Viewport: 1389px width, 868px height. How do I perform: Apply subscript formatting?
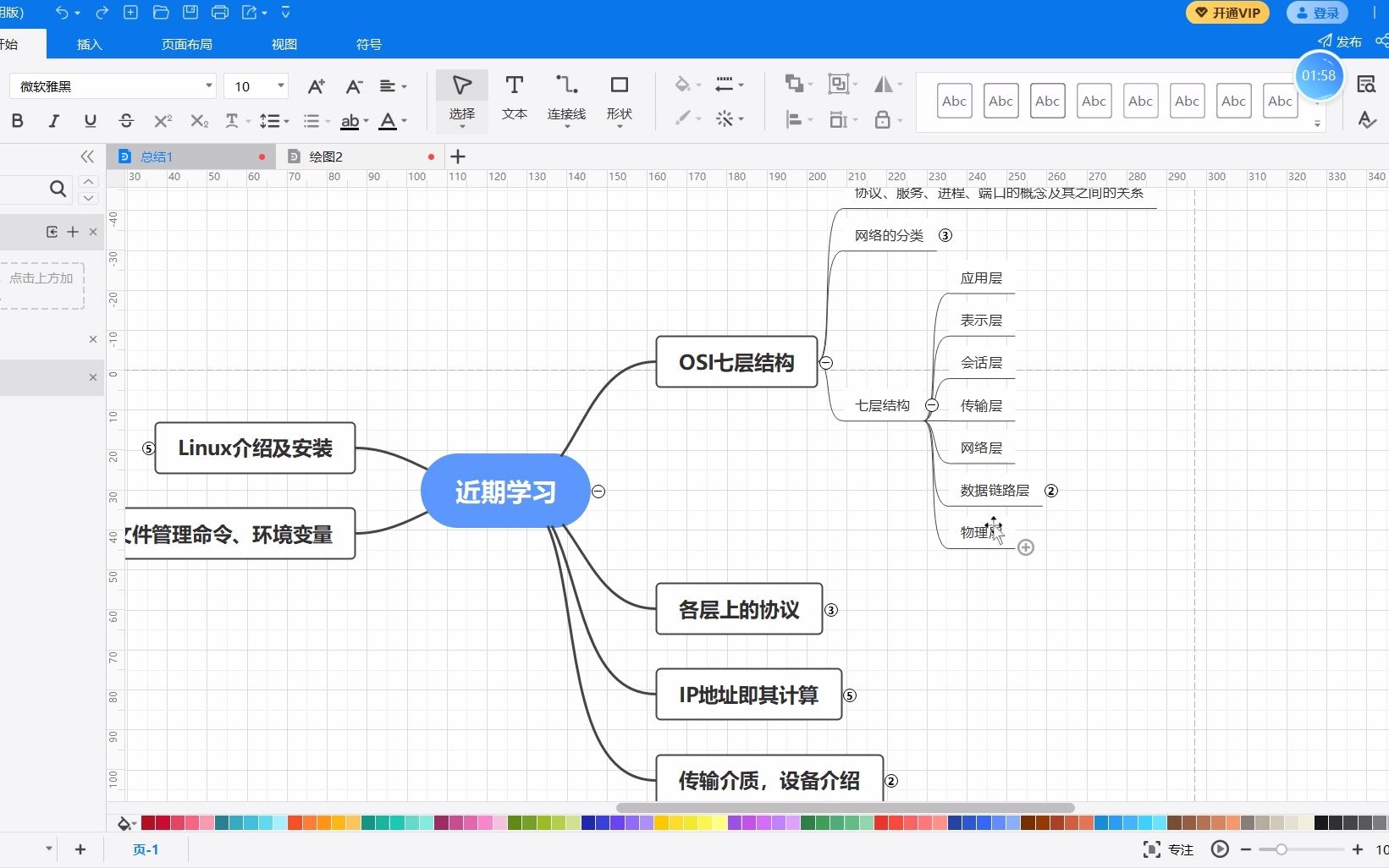[199, 121]
